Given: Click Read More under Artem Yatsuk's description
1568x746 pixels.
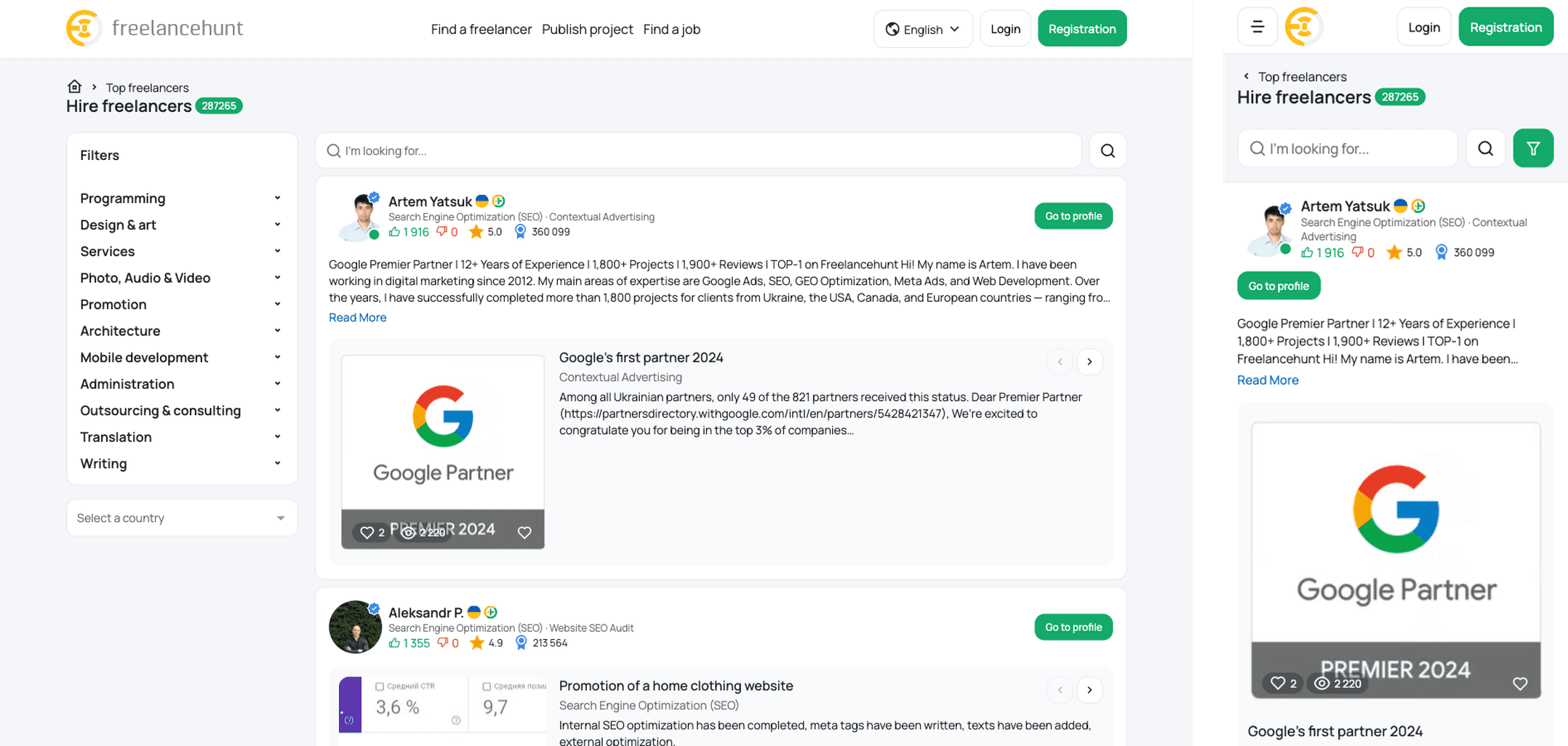Looking at the screenshot, I should [358, 317].
